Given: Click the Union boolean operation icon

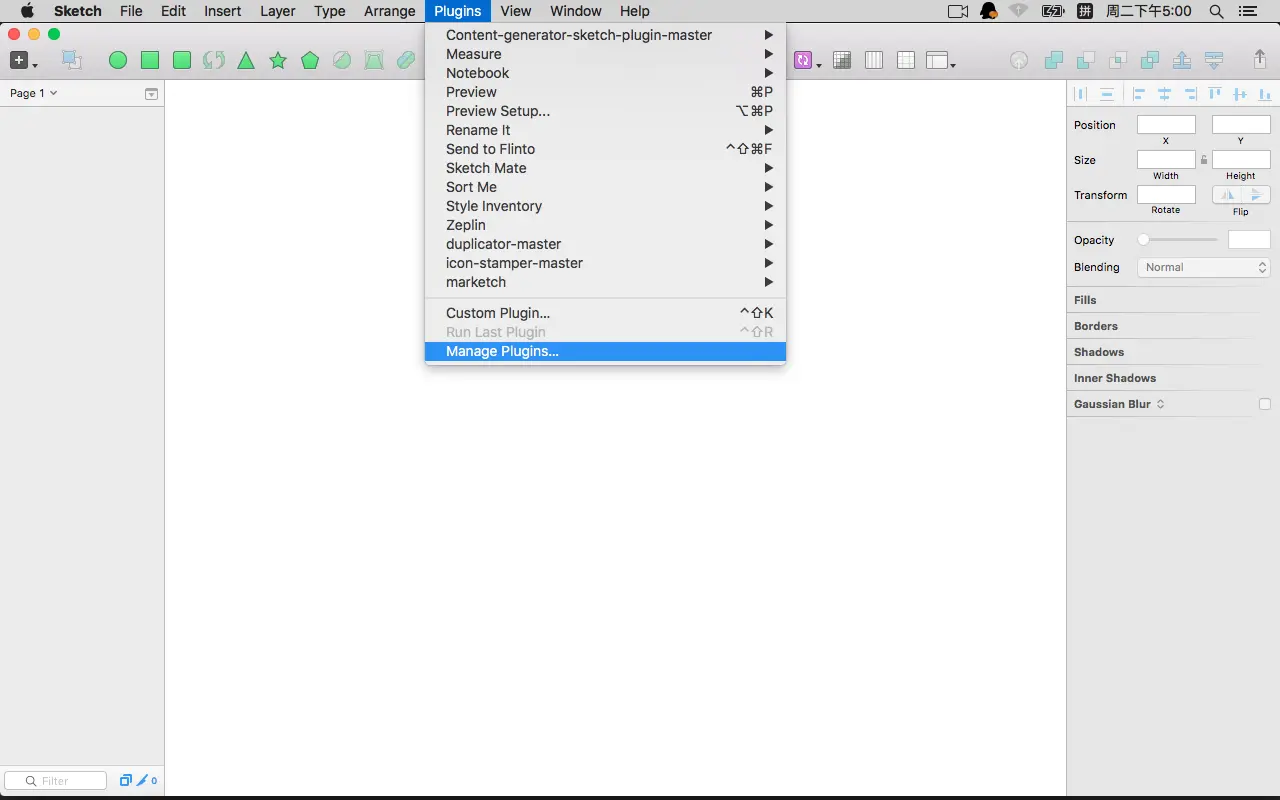Looking at the screenshot, I should click(1054, 60).
